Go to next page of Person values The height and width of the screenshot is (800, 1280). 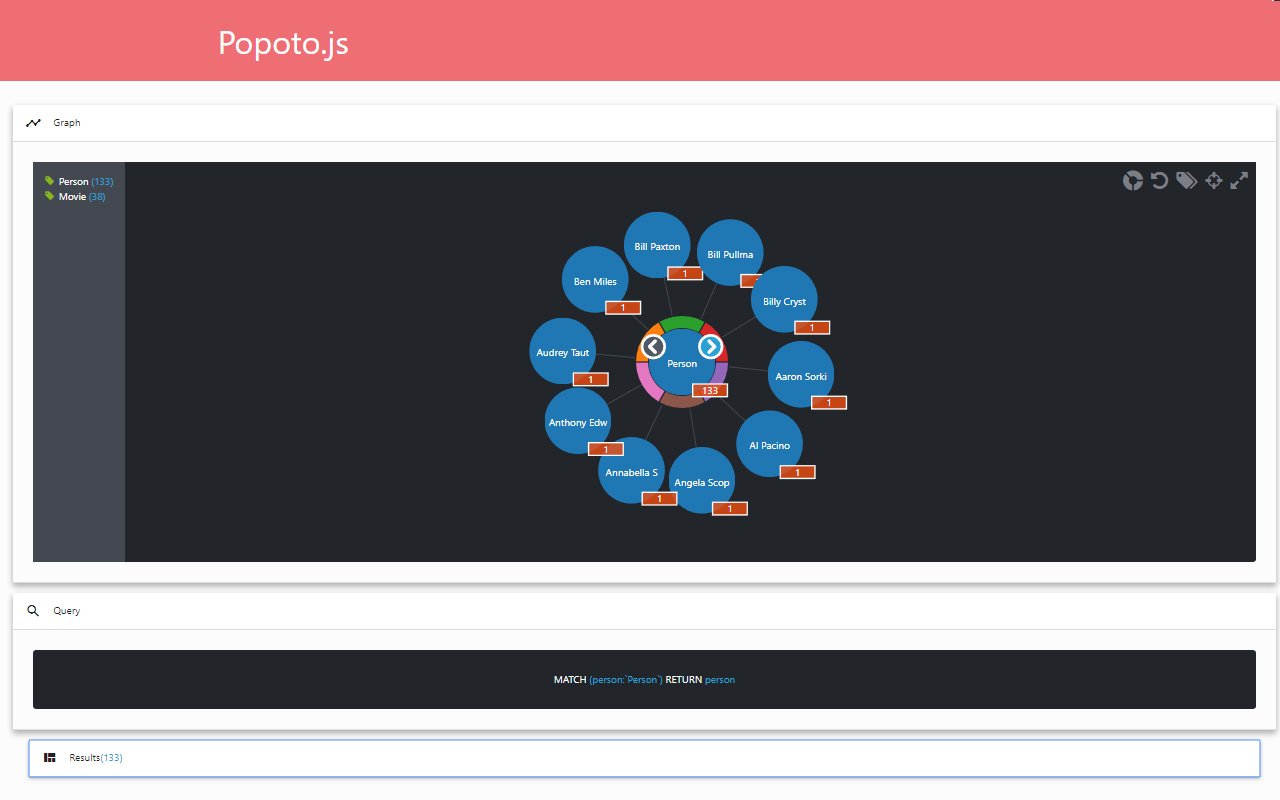710,346
